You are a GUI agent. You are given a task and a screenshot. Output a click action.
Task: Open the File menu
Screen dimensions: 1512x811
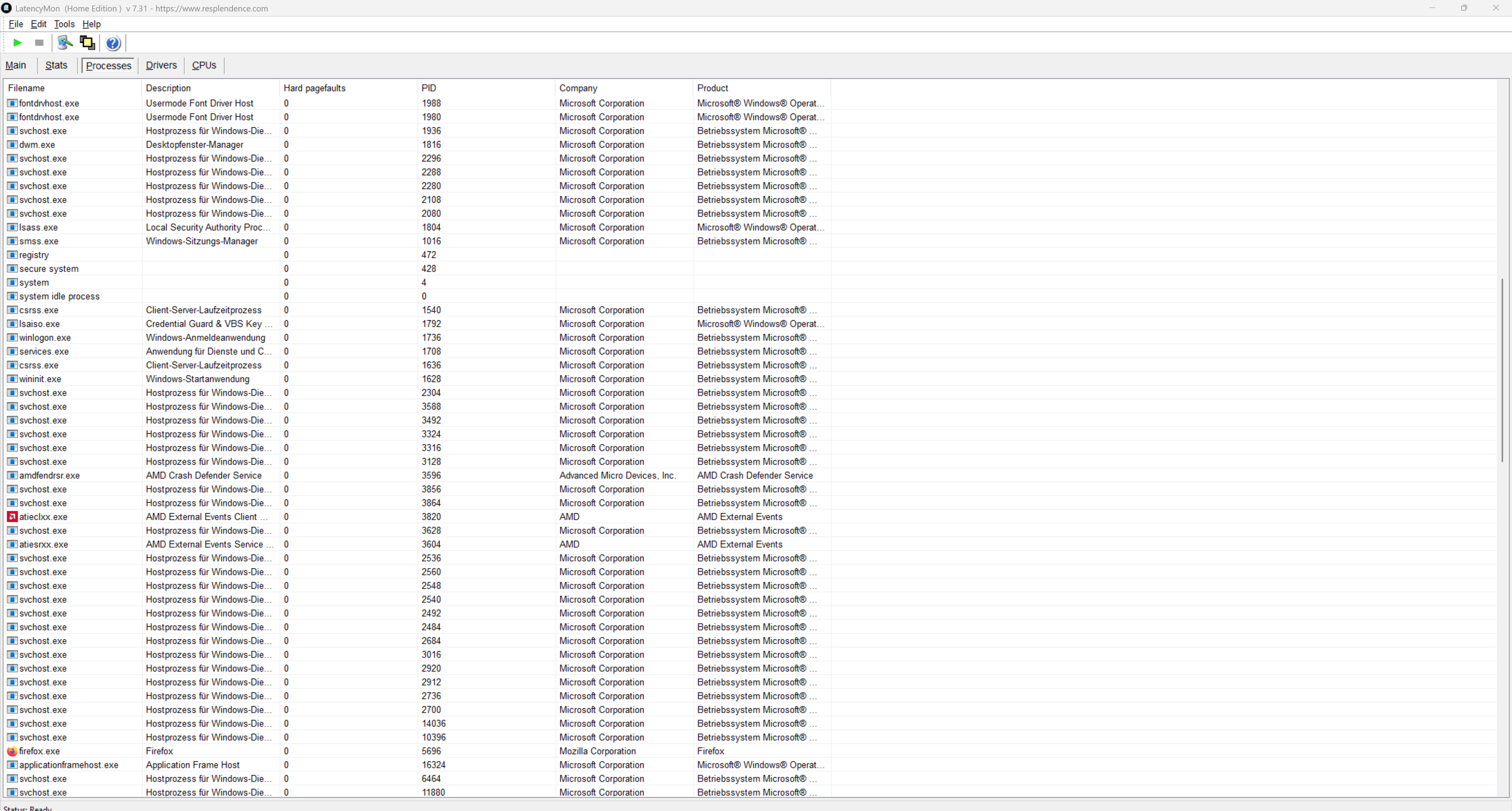[x=16, y=24]
